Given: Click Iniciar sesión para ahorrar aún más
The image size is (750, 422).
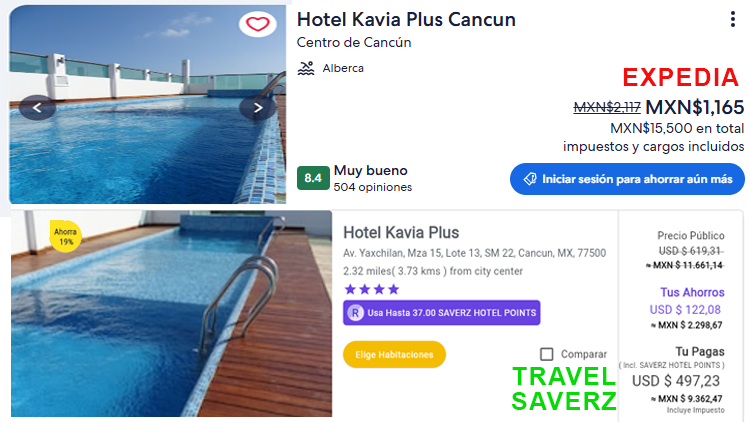Looking at the screenshot, I should 627,179.
